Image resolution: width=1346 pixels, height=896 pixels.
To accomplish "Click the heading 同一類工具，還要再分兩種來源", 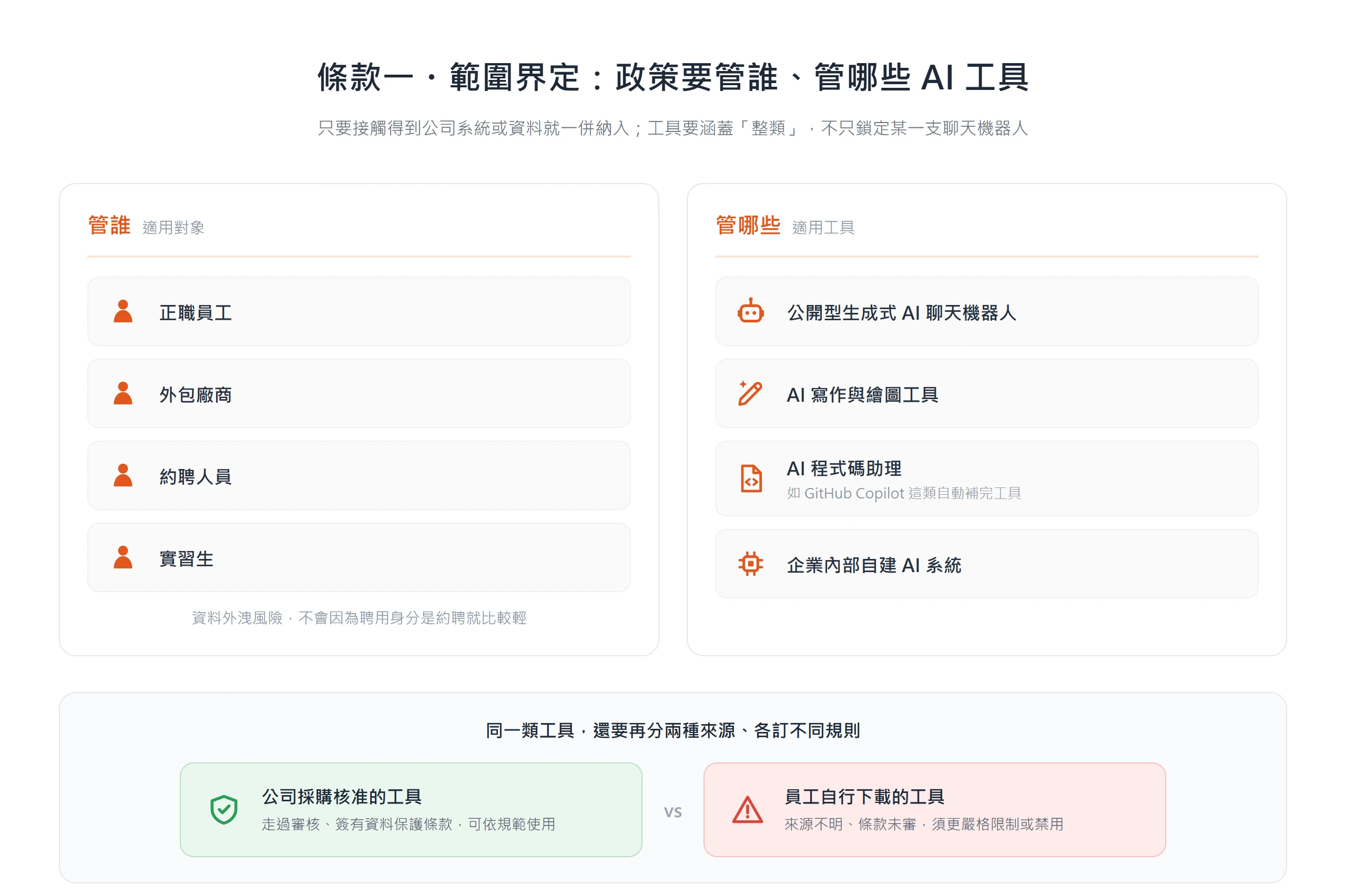I will coord(673,730).
